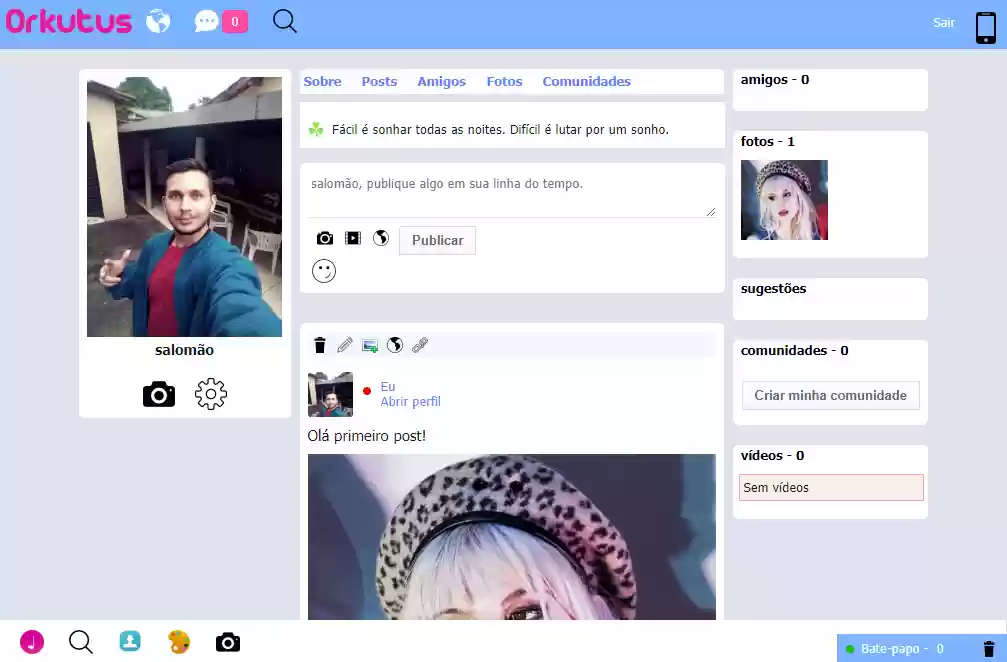
Task: Open profile settings via the gear icon
Action: (211, 394)
